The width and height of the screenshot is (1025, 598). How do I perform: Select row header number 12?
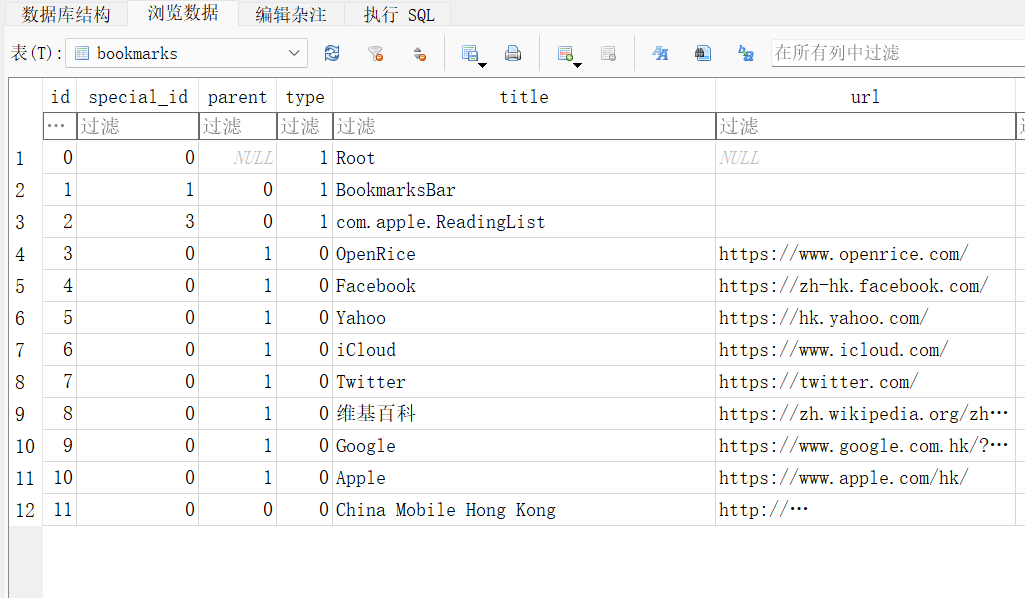(x=26, y=510)
